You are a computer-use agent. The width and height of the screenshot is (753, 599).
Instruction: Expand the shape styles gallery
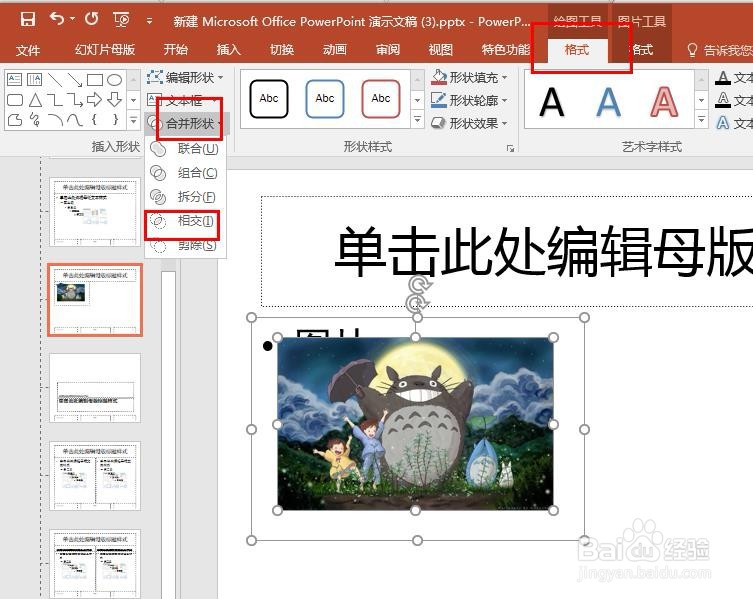tap(417, 119)
